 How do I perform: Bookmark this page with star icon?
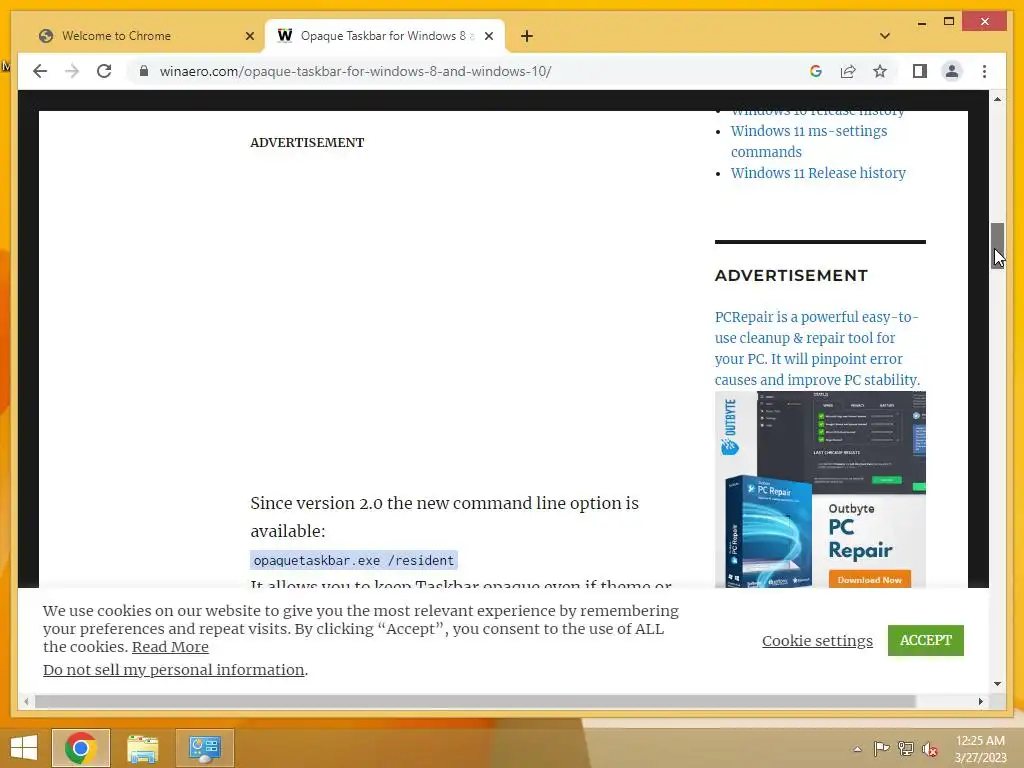click(880, 71)
